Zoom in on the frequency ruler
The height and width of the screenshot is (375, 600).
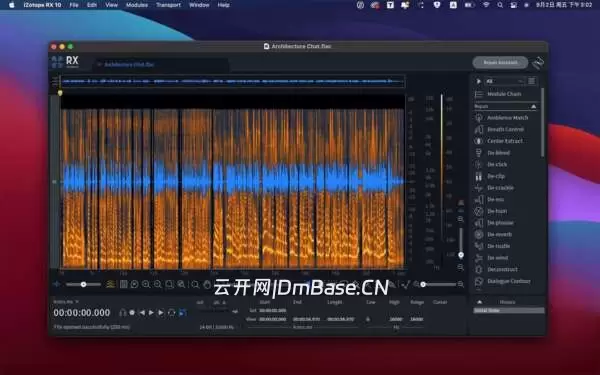pyautogui.click(x=461, y=220)
